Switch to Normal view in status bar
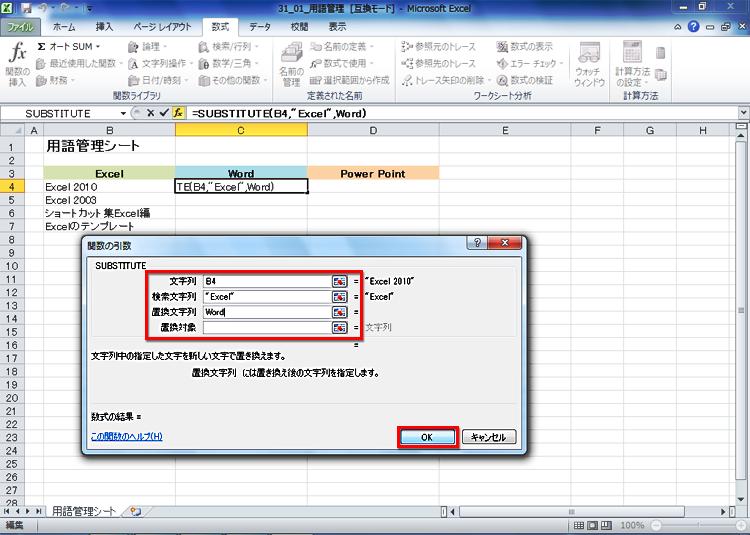The image size is (750, 535). [x=578, y=525]
